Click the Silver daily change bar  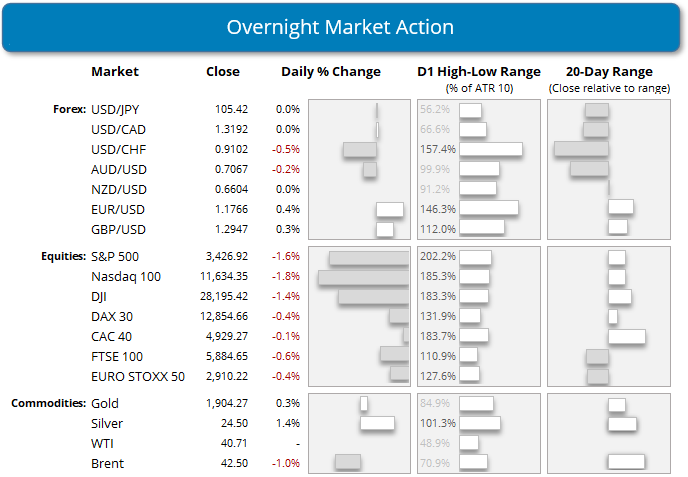(x=377, y=423)
